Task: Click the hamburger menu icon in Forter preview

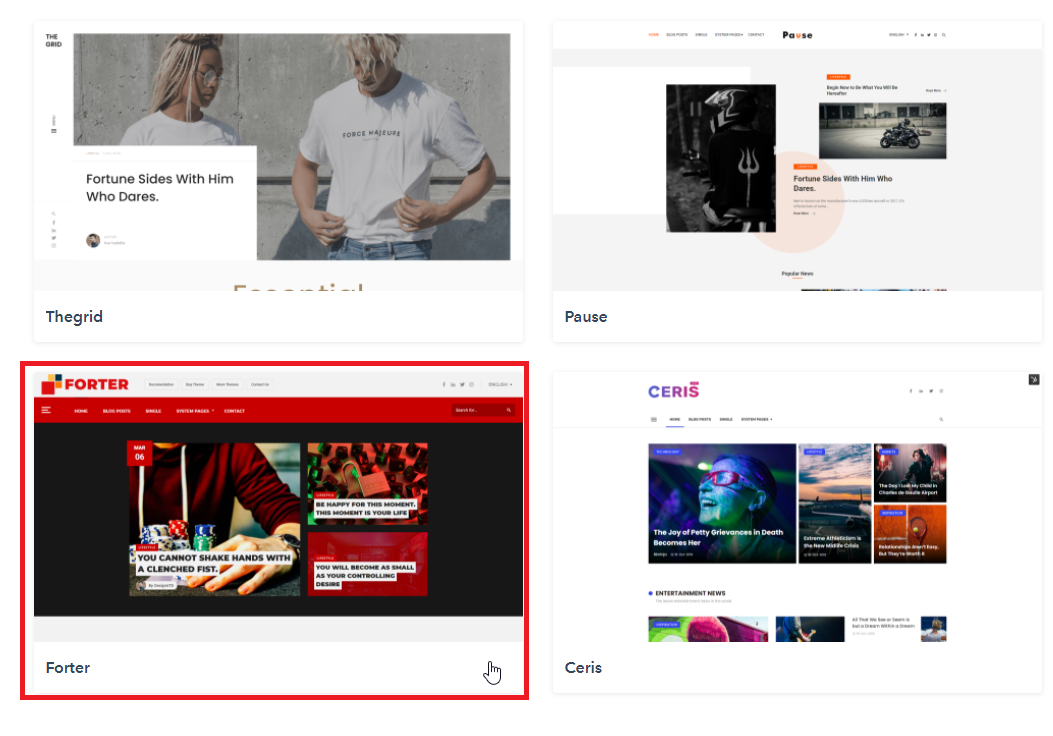Action: pyautogui.click(x=46, y=410)
